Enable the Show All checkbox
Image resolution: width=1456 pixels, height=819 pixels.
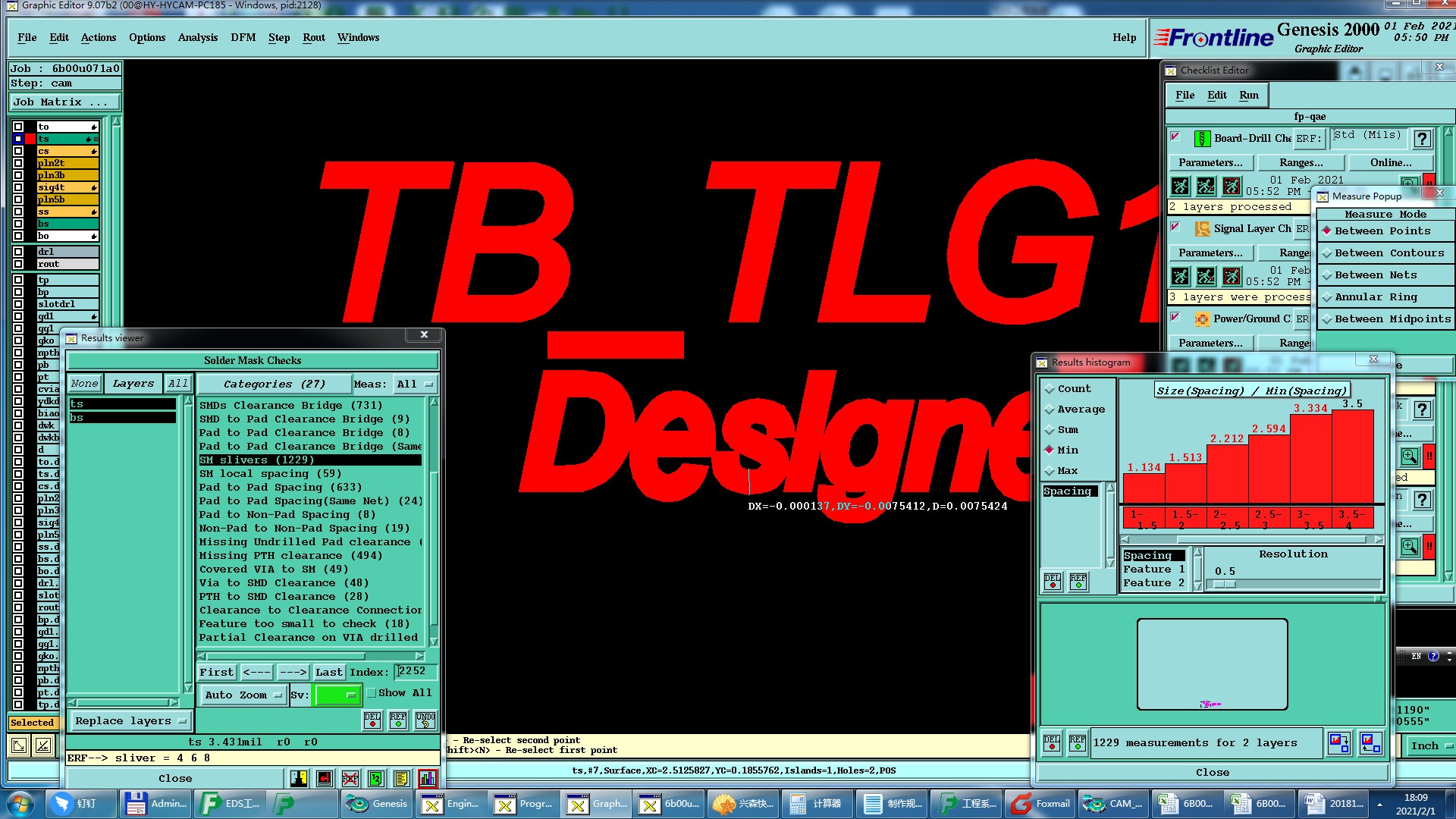click(x=372, y=692)
